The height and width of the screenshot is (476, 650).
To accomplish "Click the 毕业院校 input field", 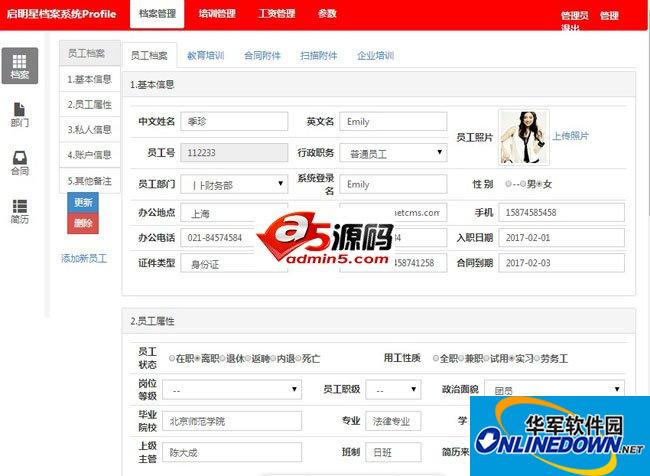I will tap(232, 421).
